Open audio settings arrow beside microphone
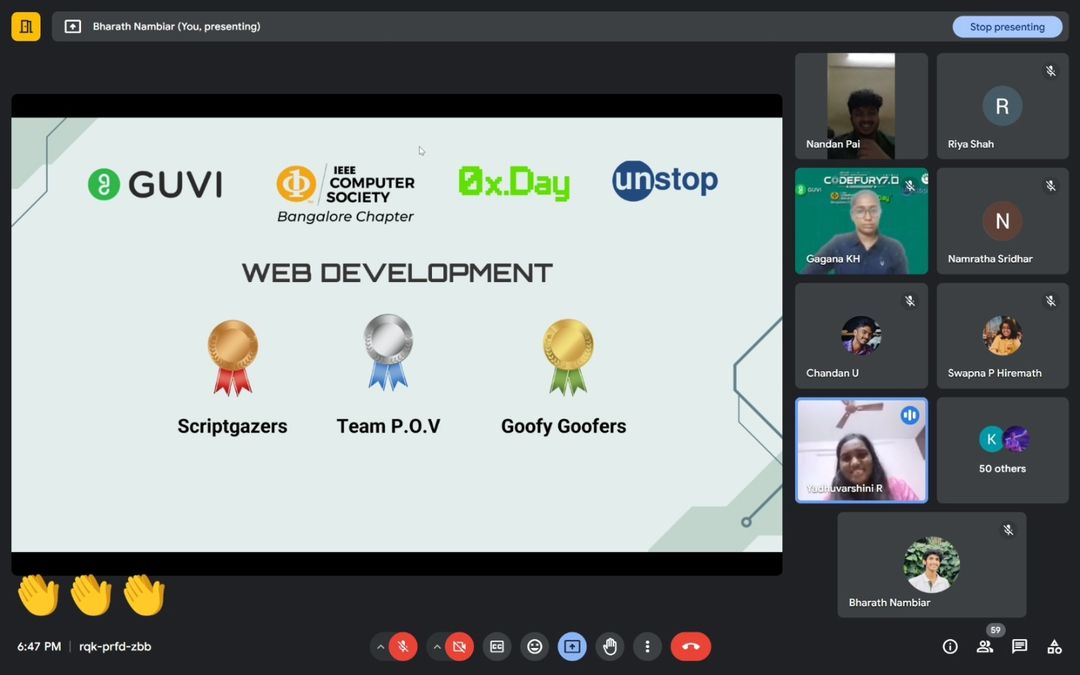The image size is (1080, 675). pyautogui.click(x=380, y=647)
